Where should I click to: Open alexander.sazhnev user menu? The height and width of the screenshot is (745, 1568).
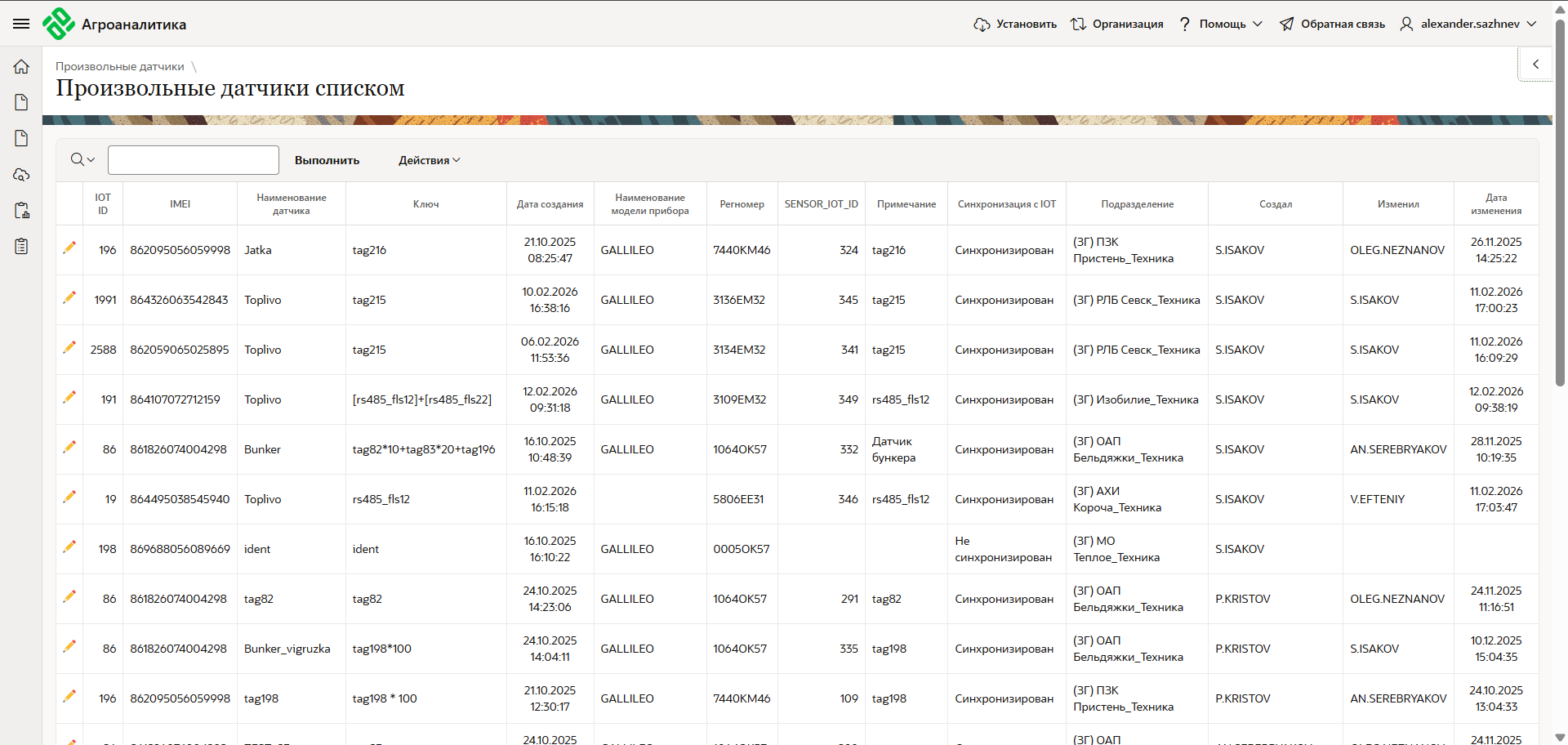[x=1468, y=24]
